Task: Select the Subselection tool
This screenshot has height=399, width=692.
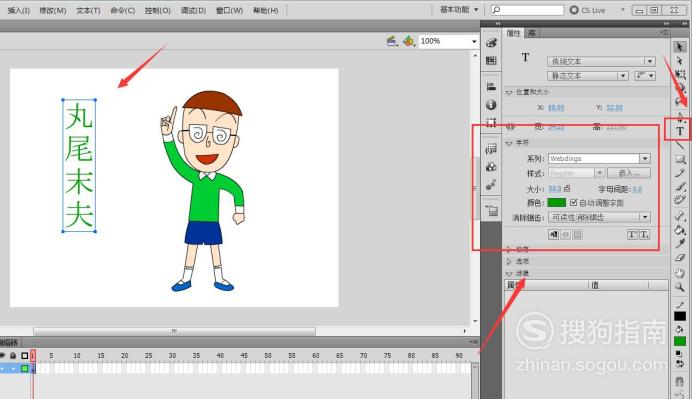Action: [x=680, y=60]
